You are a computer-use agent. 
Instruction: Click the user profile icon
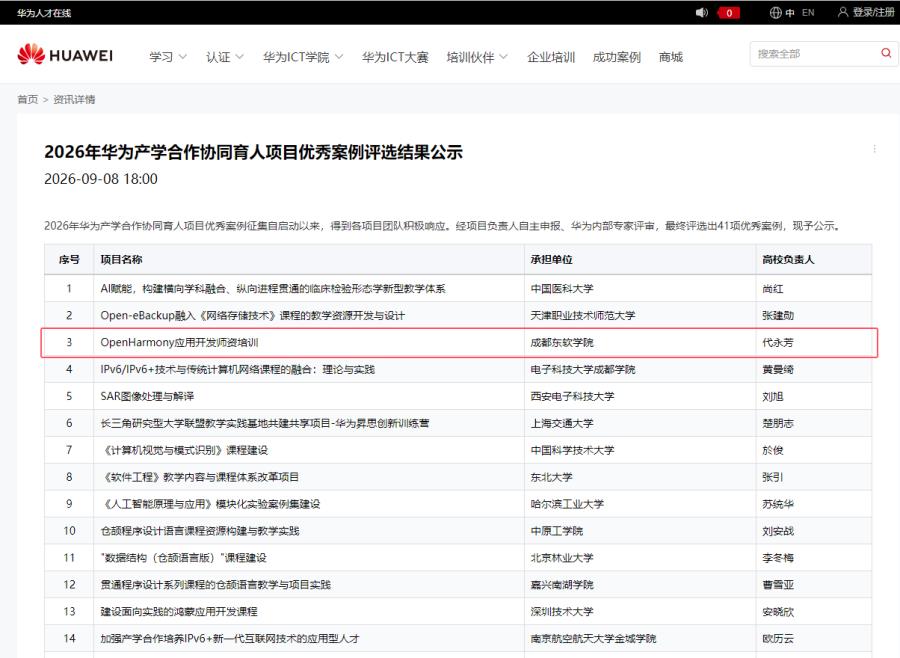[x=843, y=12]
